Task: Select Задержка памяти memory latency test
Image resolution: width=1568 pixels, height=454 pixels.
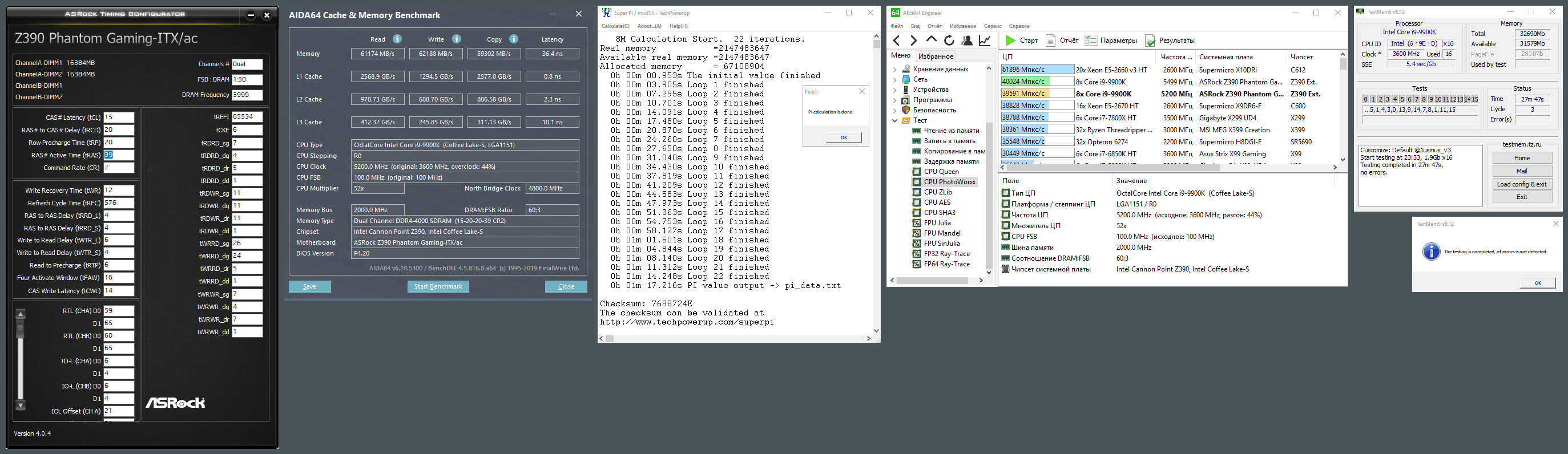Action: (x=951, y=161)
